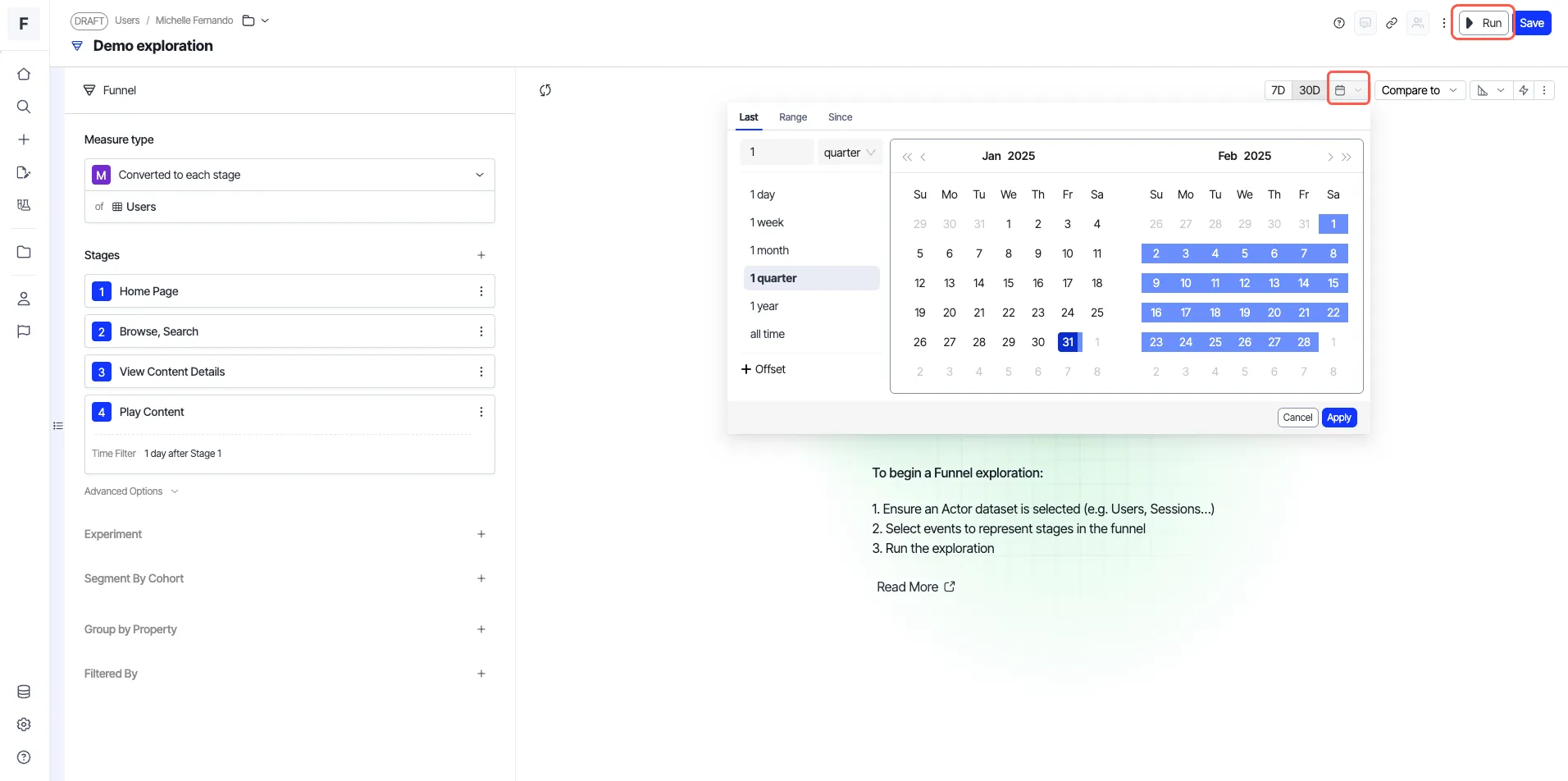The width and height of the screenshot is (1568, 781).
Task: Choose the 1 day preset
Action: (812, 194)
